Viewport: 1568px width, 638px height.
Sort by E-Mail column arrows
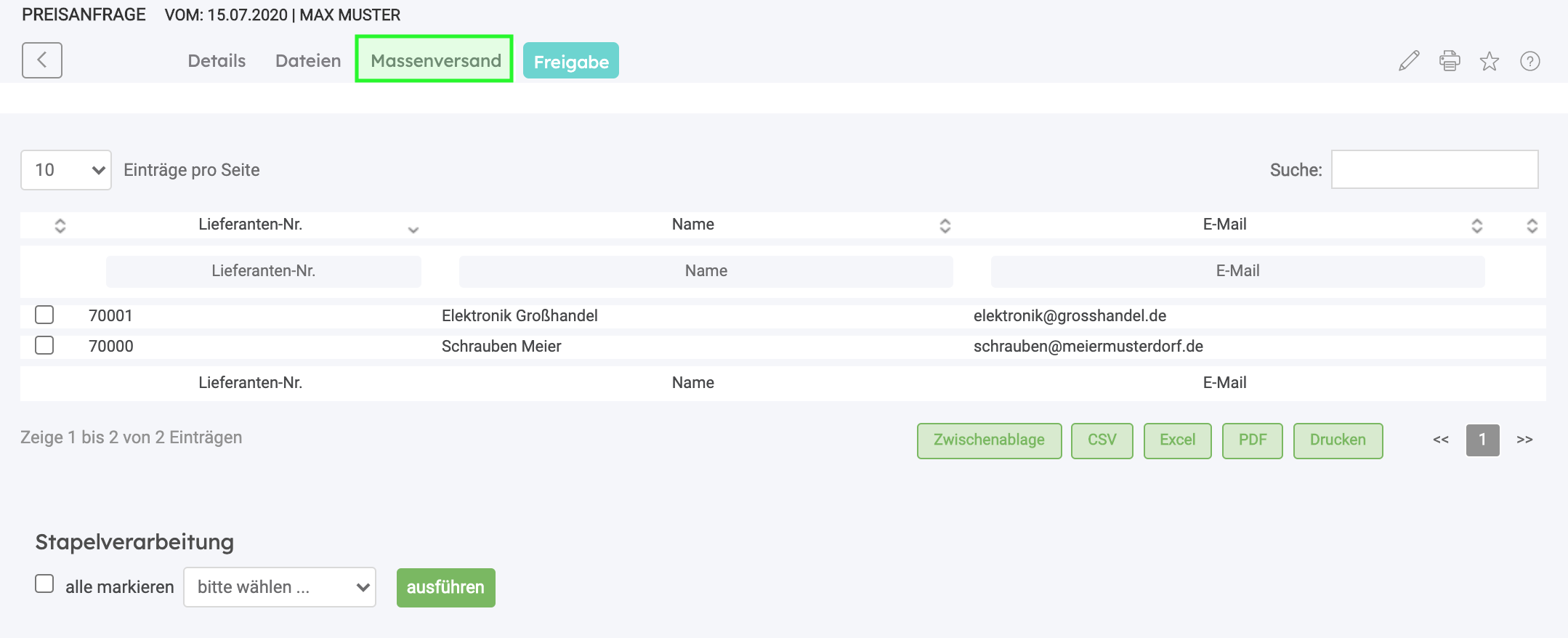(1476, 225)
